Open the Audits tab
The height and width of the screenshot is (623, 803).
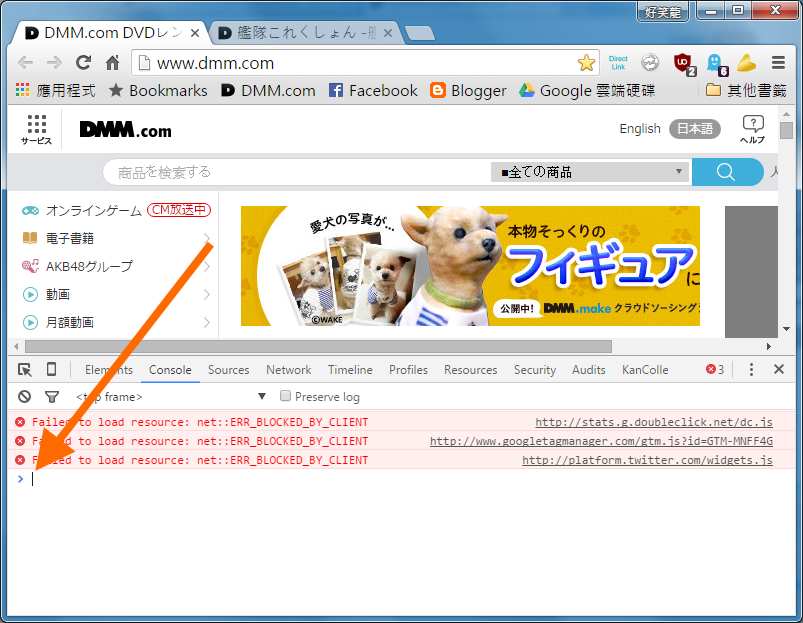coord(588,370)
